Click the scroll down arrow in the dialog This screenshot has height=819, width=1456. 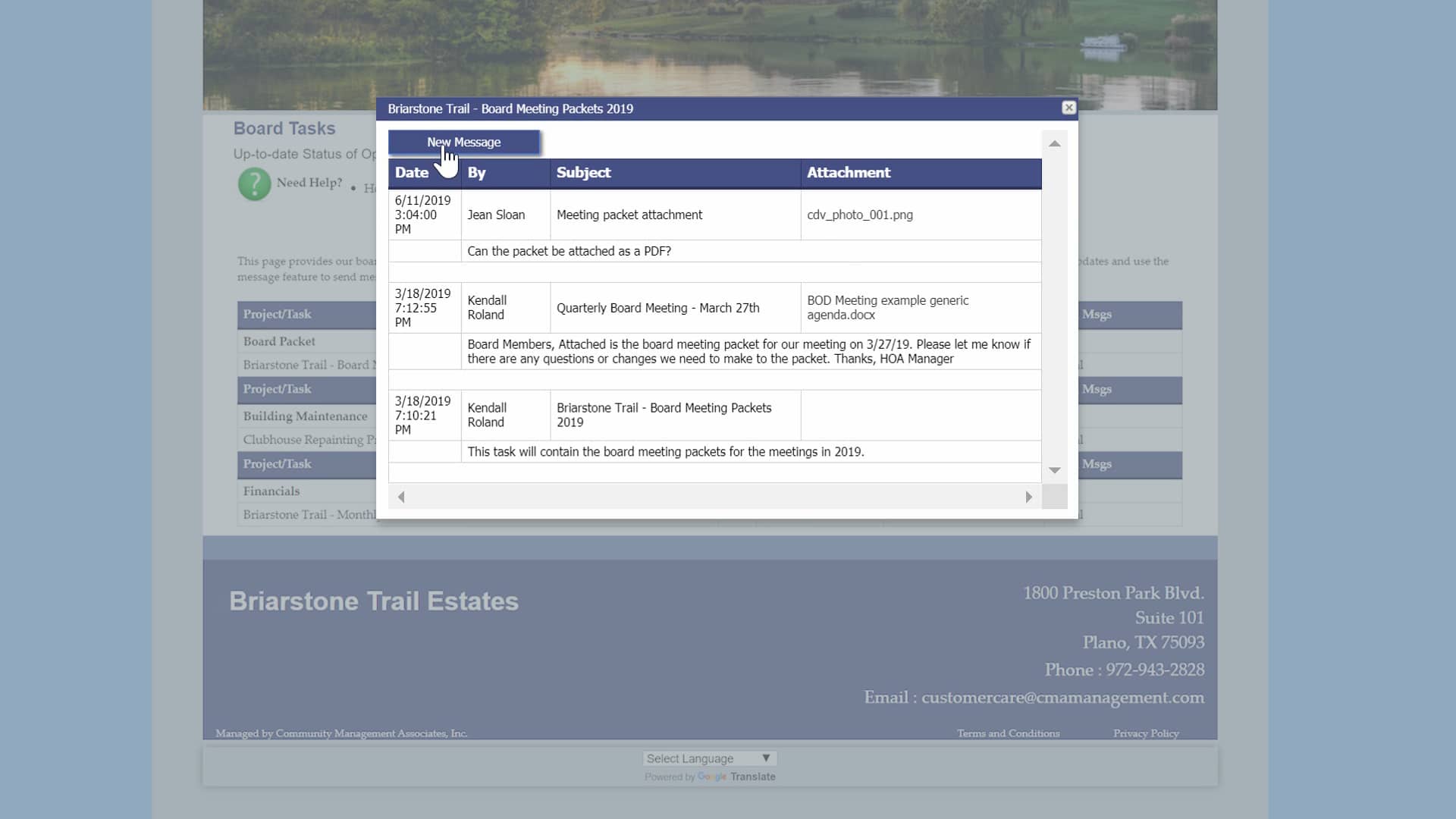click(x=1055, y=470)
